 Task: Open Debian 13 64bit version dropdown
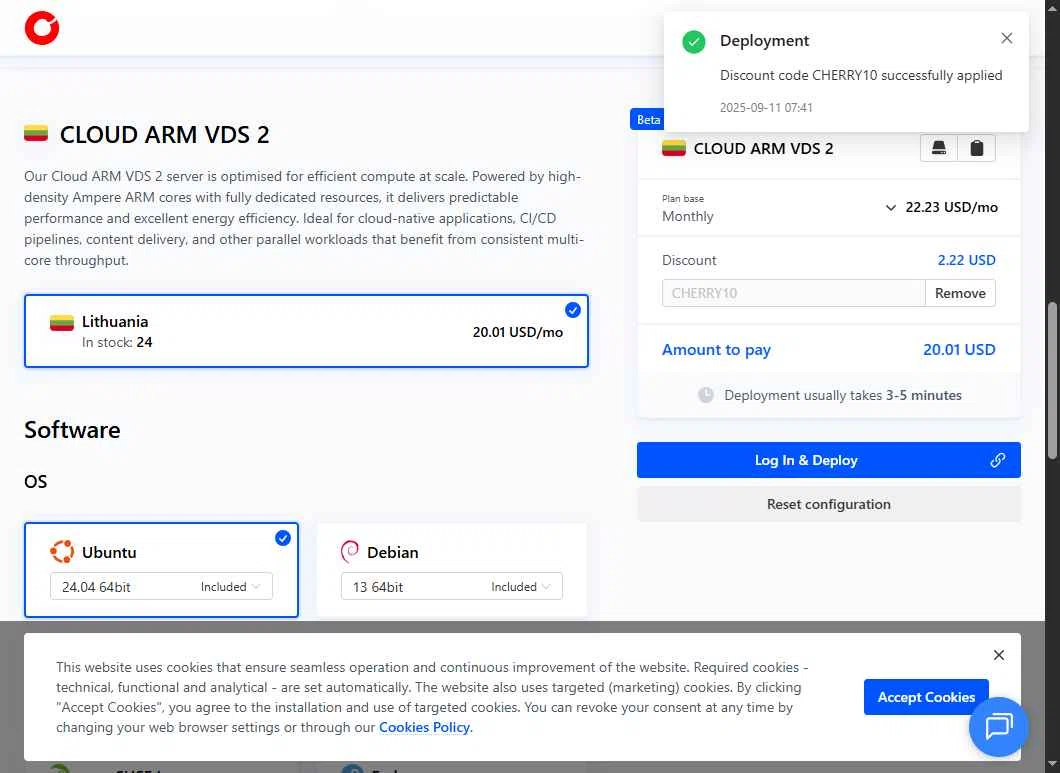click(x=452, y=586)
